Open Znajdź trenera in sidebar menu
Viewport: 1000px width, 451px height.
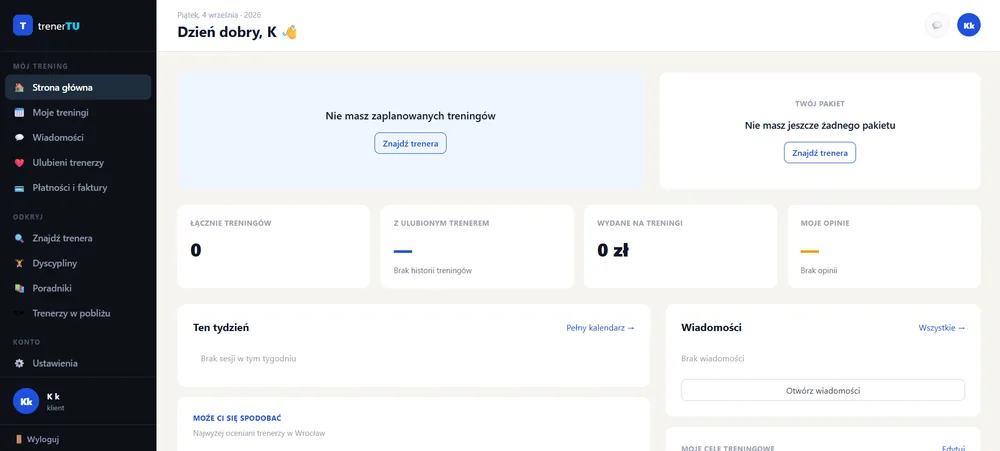point(78,239)
